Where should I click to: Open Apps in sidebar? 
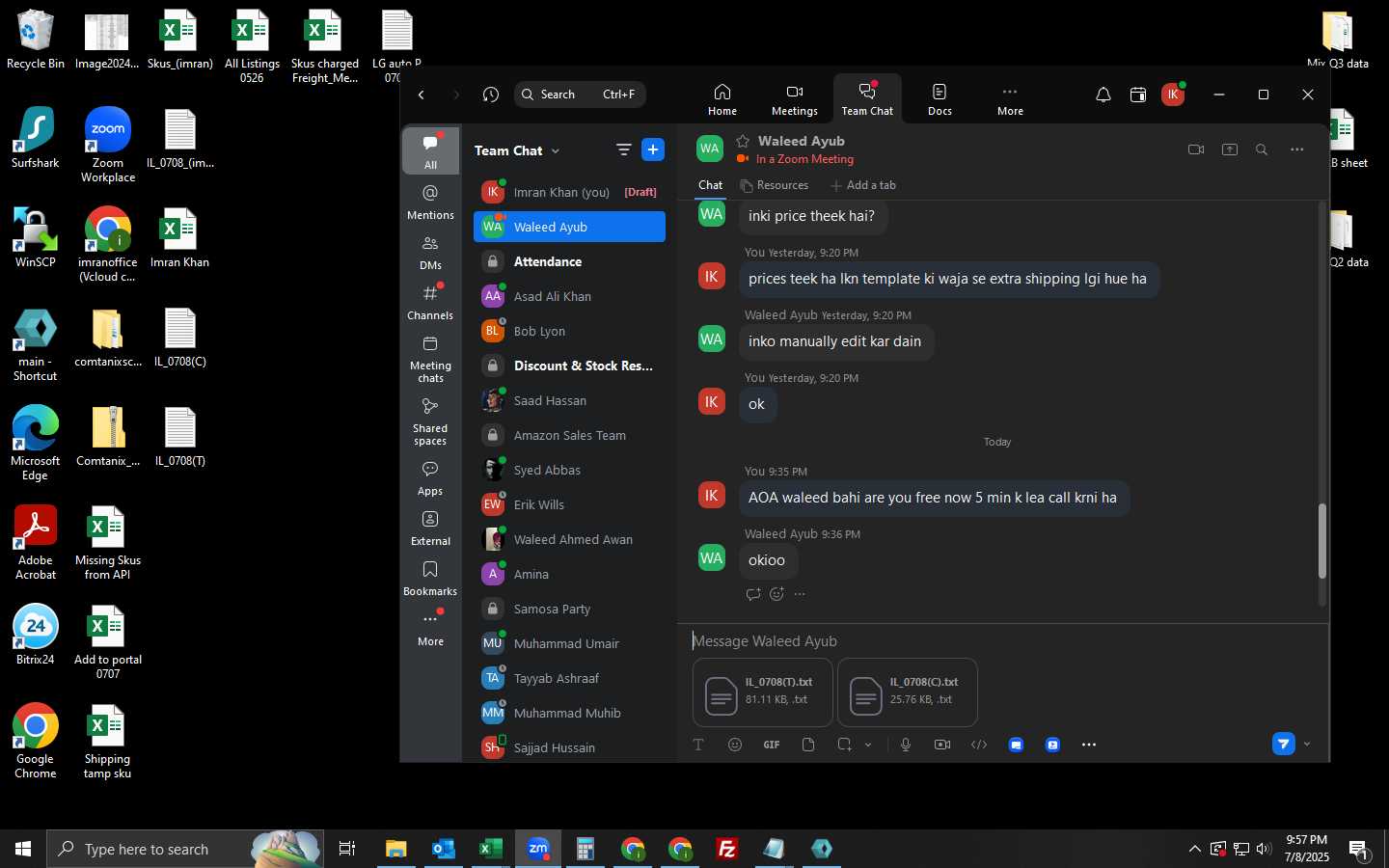coord(430,478)
